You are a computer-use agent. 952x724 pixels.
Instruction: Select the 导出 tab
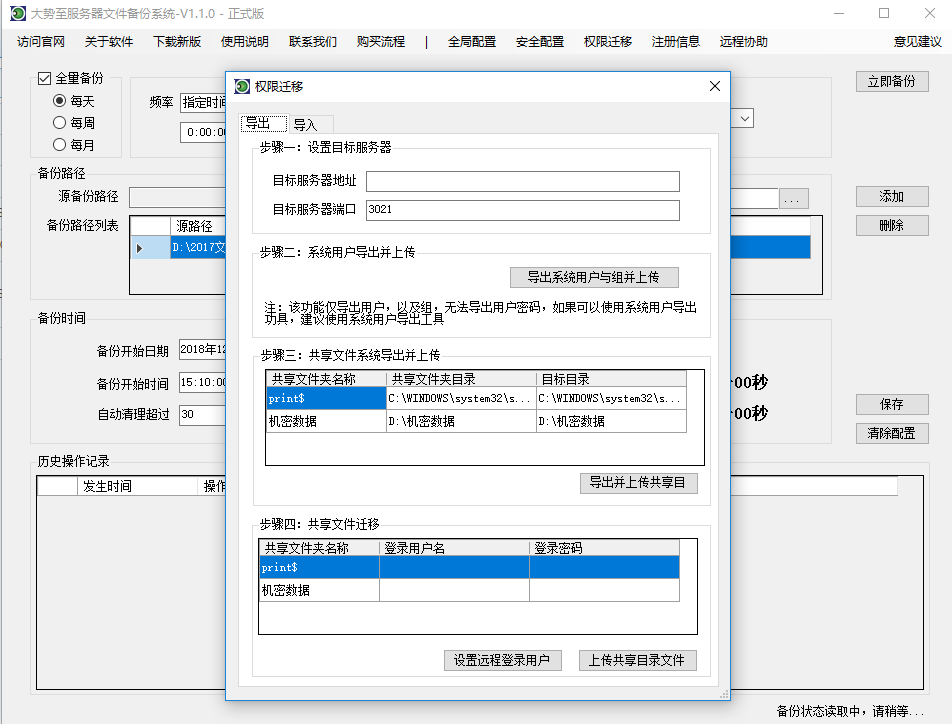click(258, 123)
